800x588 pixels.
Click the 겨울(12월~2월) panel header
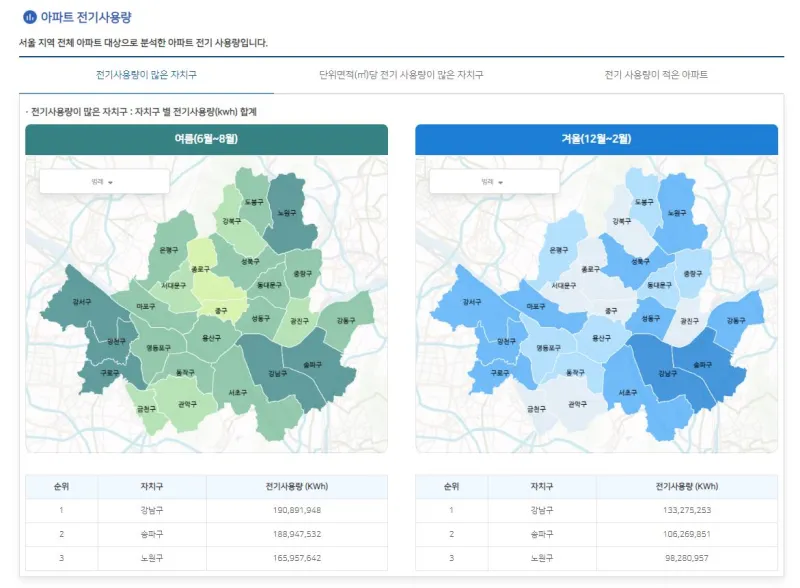pos(596,139)
